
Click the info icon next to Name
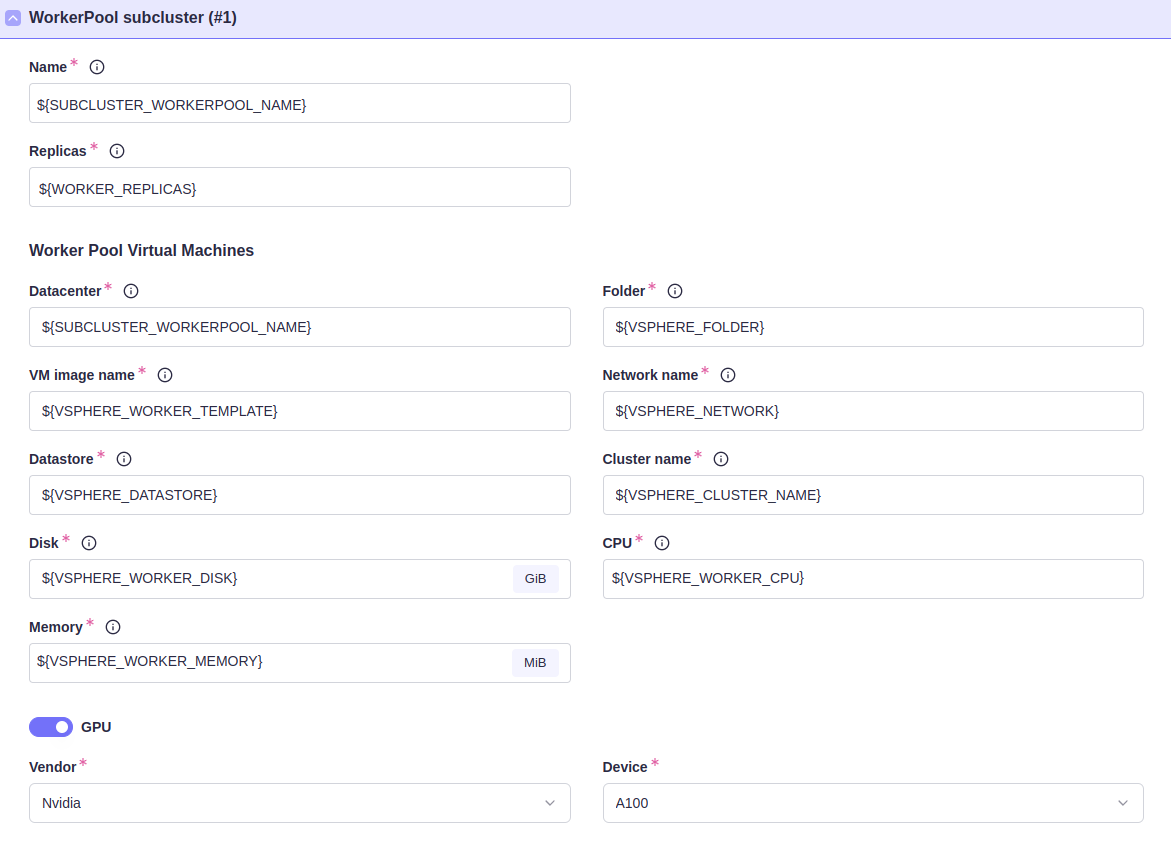pos(97,67)
